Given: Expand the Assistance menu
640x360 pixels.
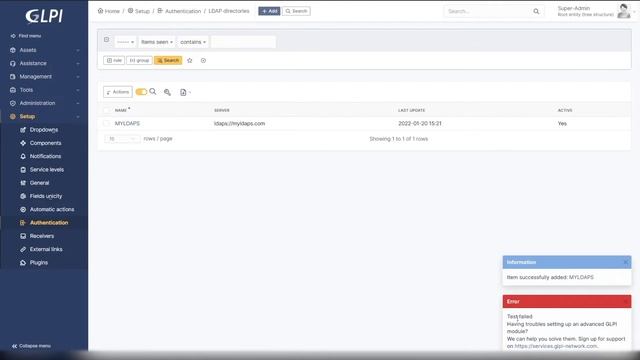Looking at the screenshot, I should [x=44, y=63].
